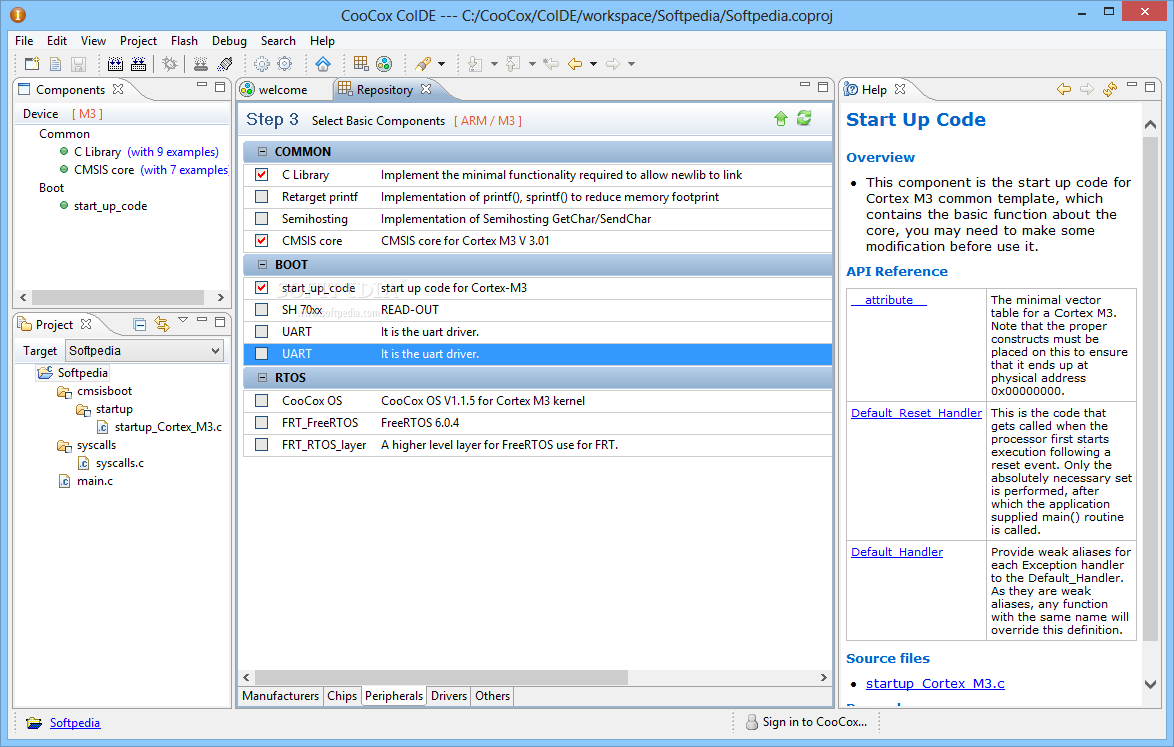The height and width of the screenshot is (747, 1174).
Task: Click the flashlight search toolbar icon
Action: pyautogui.click(x=423, y=64)
